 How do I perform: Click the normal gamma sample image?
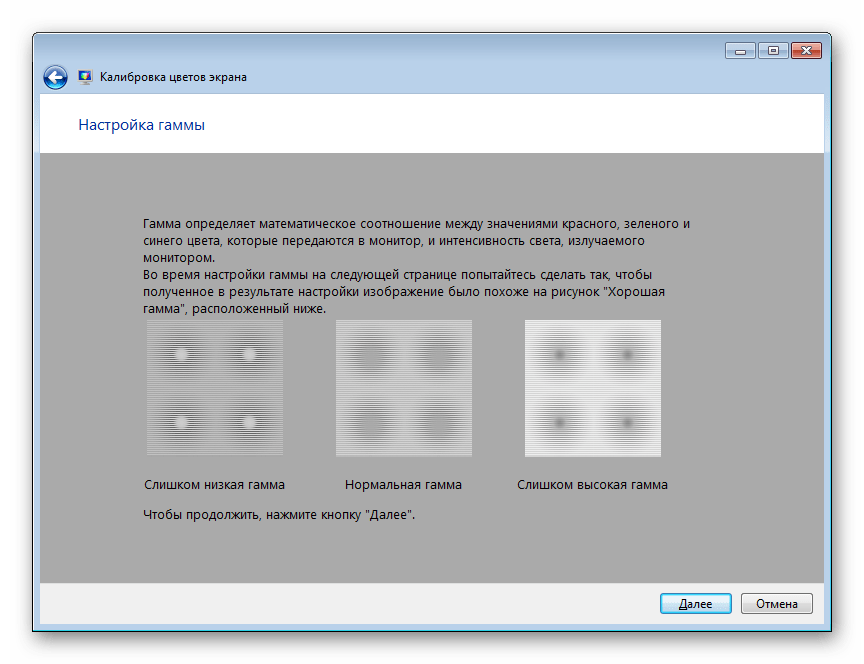(404, 388)
